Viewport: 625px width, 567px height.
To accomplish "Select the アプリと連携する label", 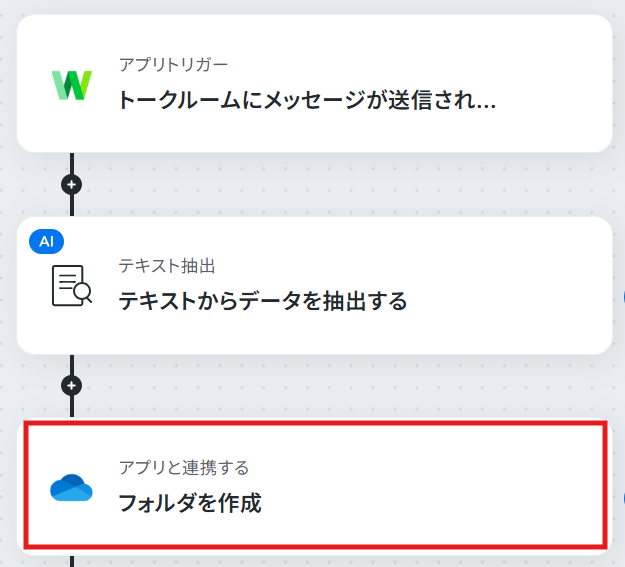I will point(184,467).
